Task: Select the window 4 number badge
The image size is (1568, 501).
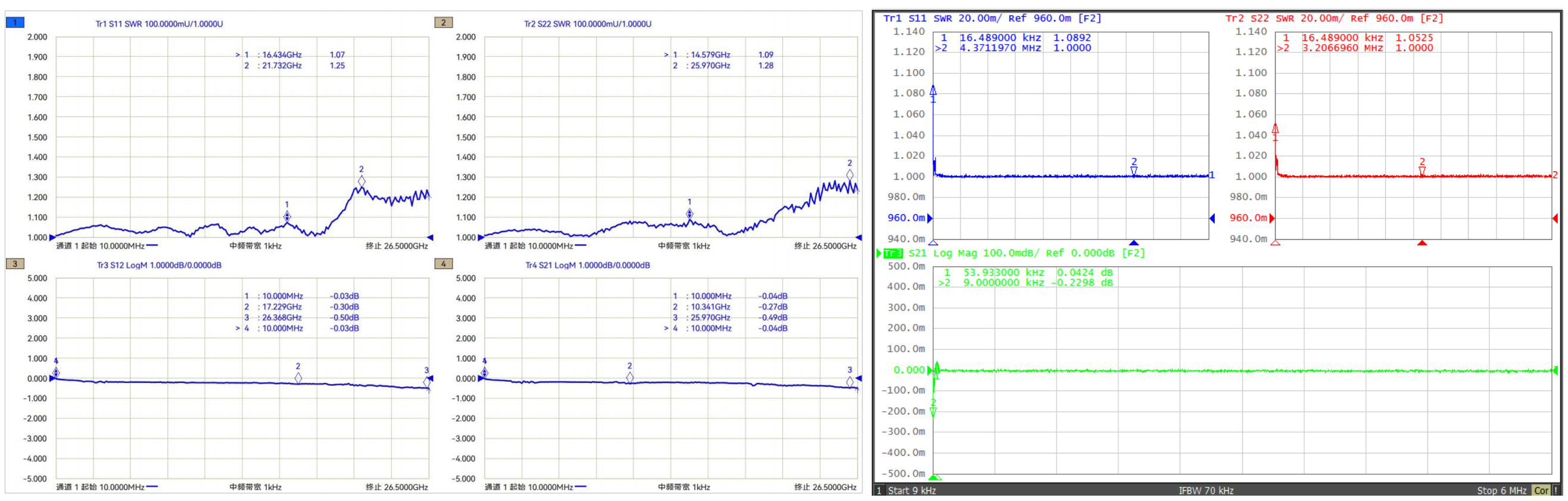Action: pyautogui.click(x=443, y=264)
